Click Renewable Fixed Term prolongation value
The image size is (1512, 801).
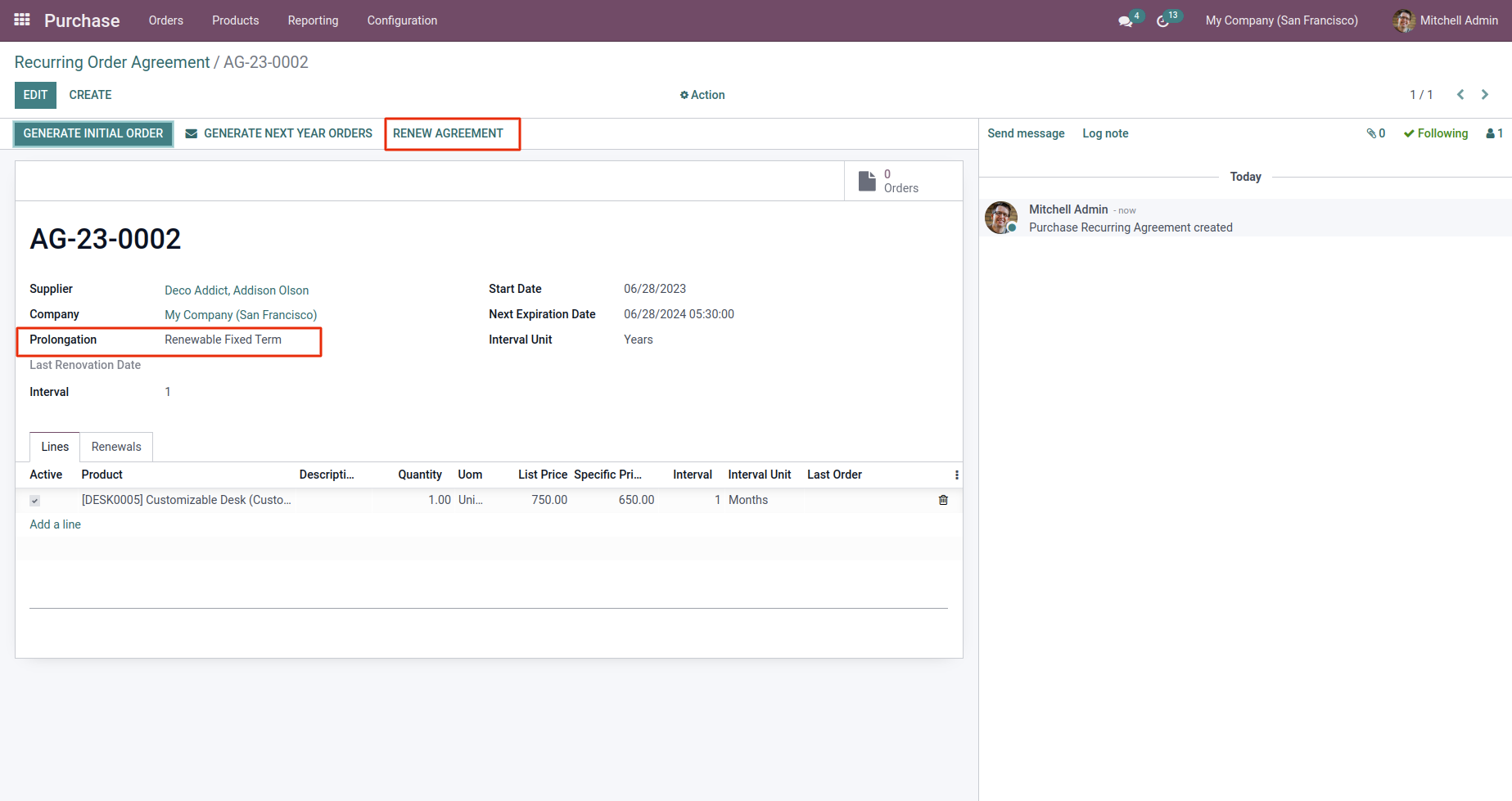[x=223, y=340]
